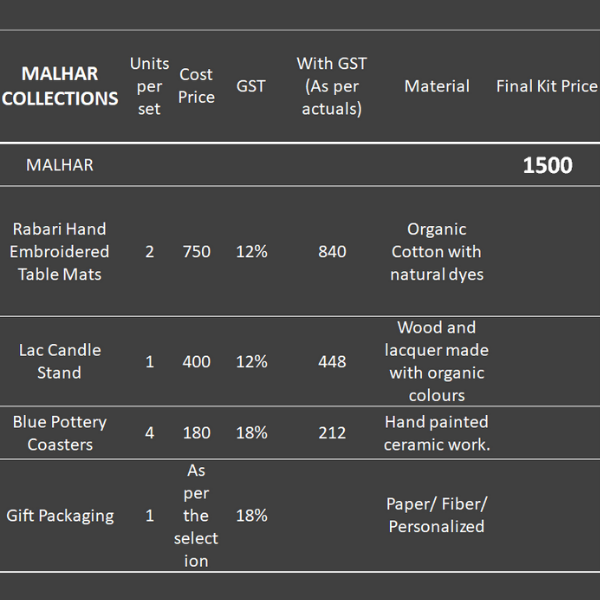Image resolution: width=600 pixels, height=600 pixels.
Task: Select the Material column header
Action: pyautogui.click(x=437, y=86)
